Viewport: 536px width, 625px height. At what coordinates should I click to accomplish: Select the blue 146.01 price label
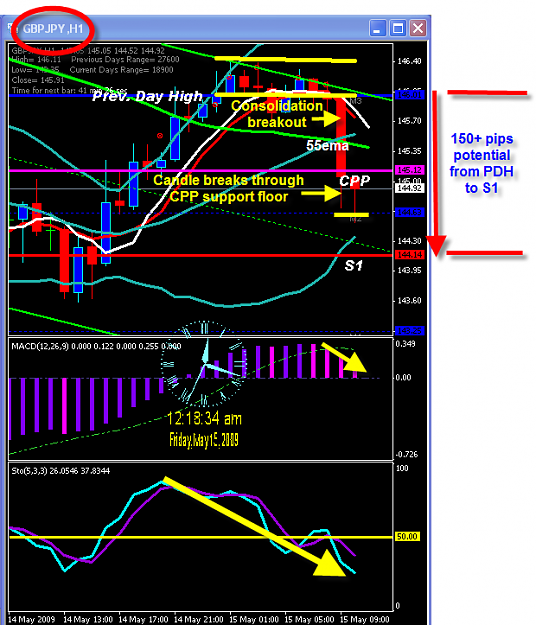tap(409, 95)
